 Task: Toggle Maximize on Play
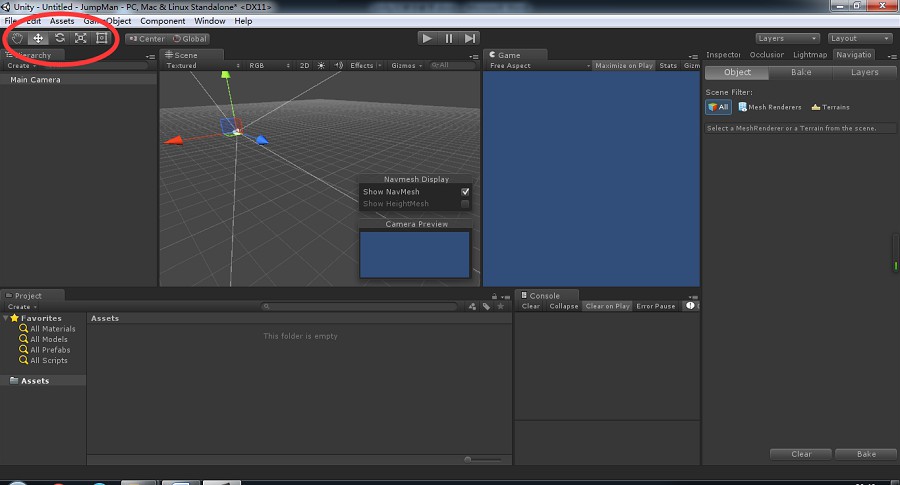(x=624, y=65)
